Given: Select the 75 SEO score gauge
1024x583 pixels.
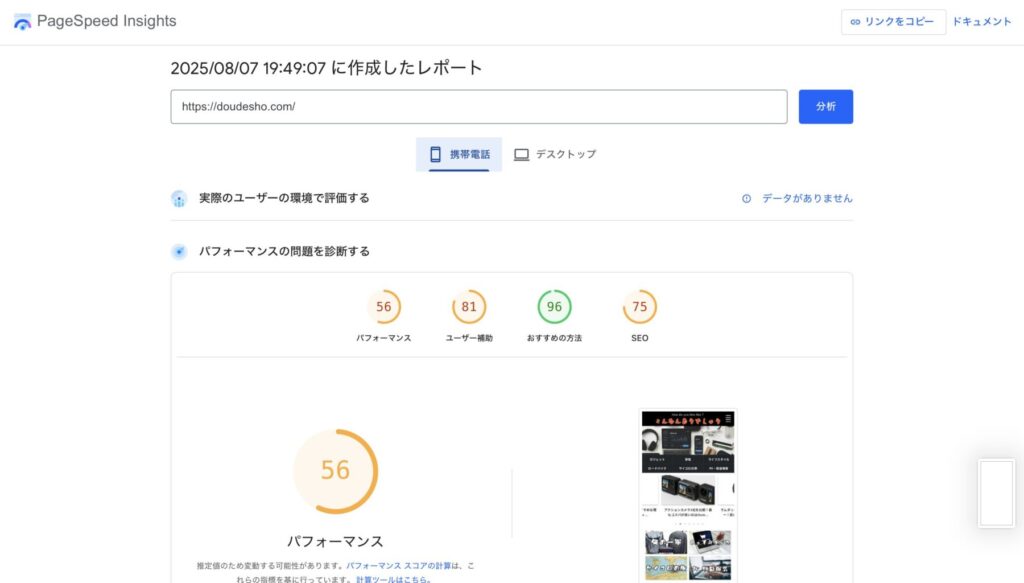Looking at the screenshot, I should [639, 307].
